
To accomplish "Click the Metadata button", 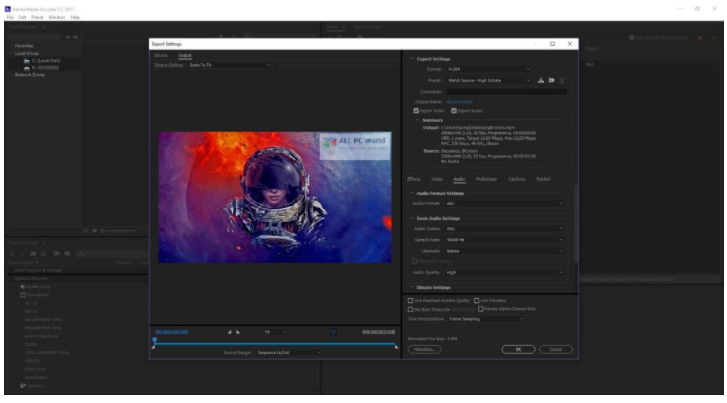I will tap(424, 350).
